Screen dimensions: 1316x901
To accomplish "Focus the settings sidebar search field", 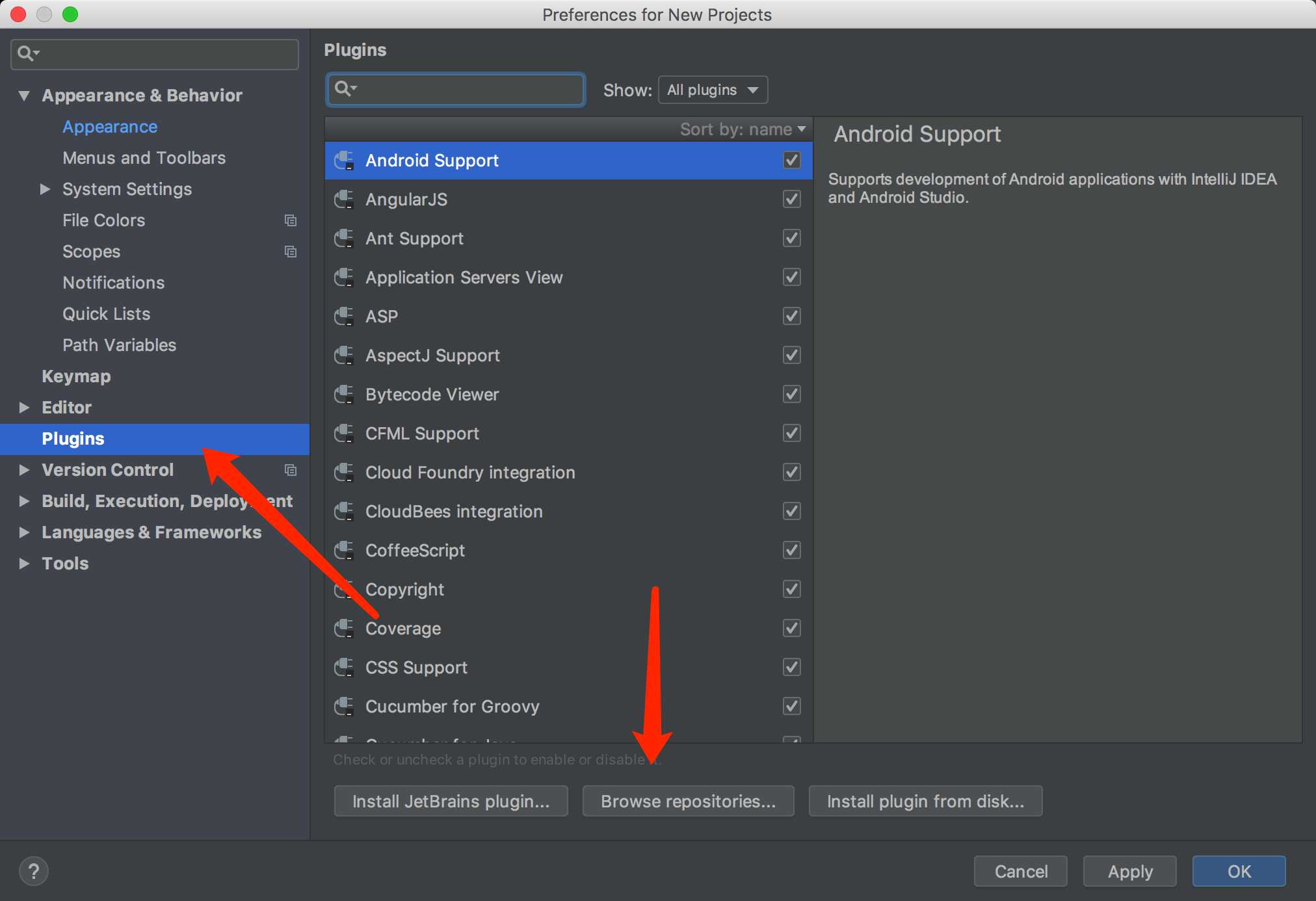I will pyautogui.click(x=155, y=54).
